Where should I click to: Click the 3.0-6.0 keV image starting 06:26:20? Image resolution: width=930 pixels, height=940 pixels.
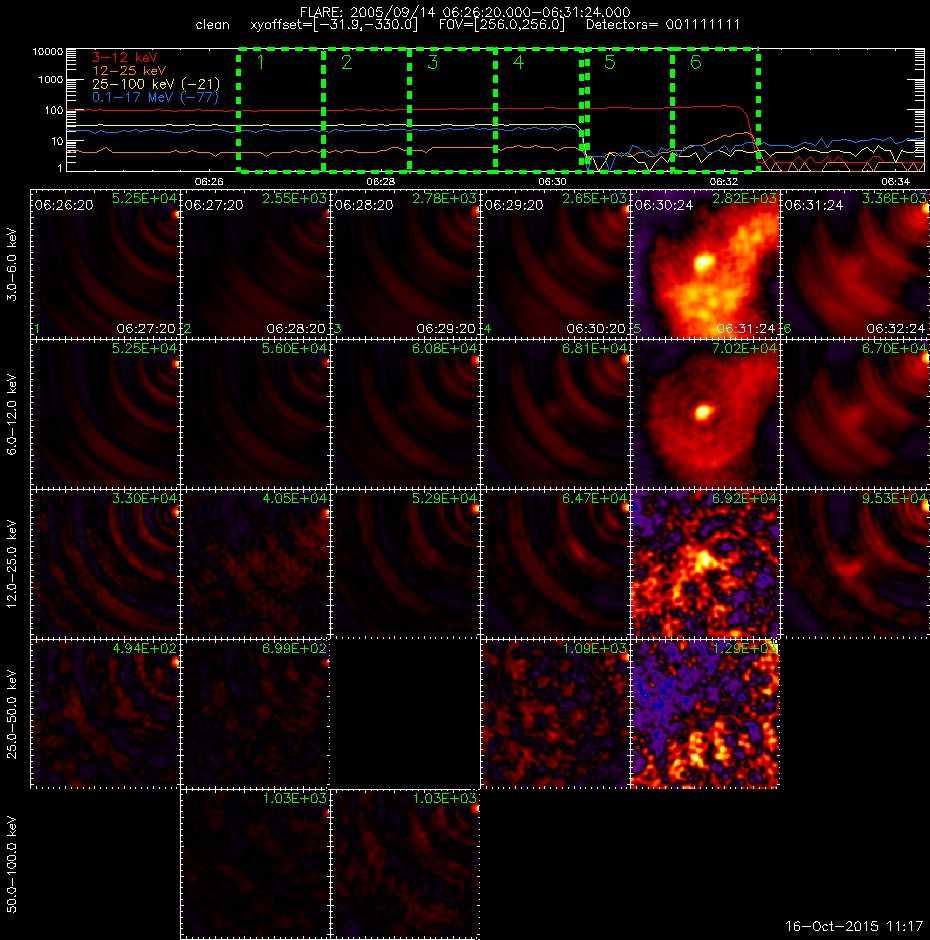105,264
